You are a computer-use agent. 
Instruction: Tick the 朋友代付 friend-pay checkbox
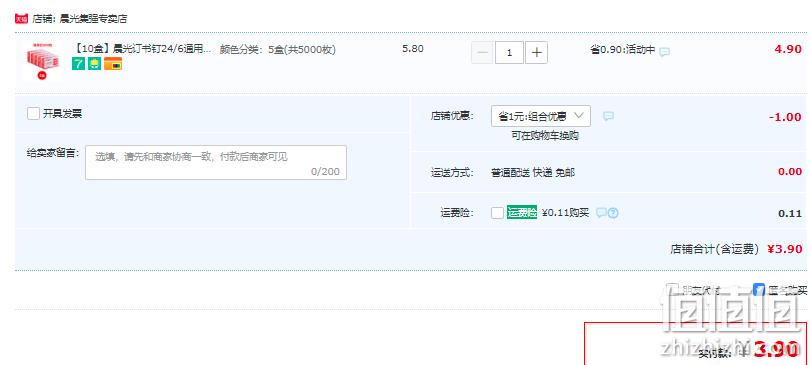[672, 290]
